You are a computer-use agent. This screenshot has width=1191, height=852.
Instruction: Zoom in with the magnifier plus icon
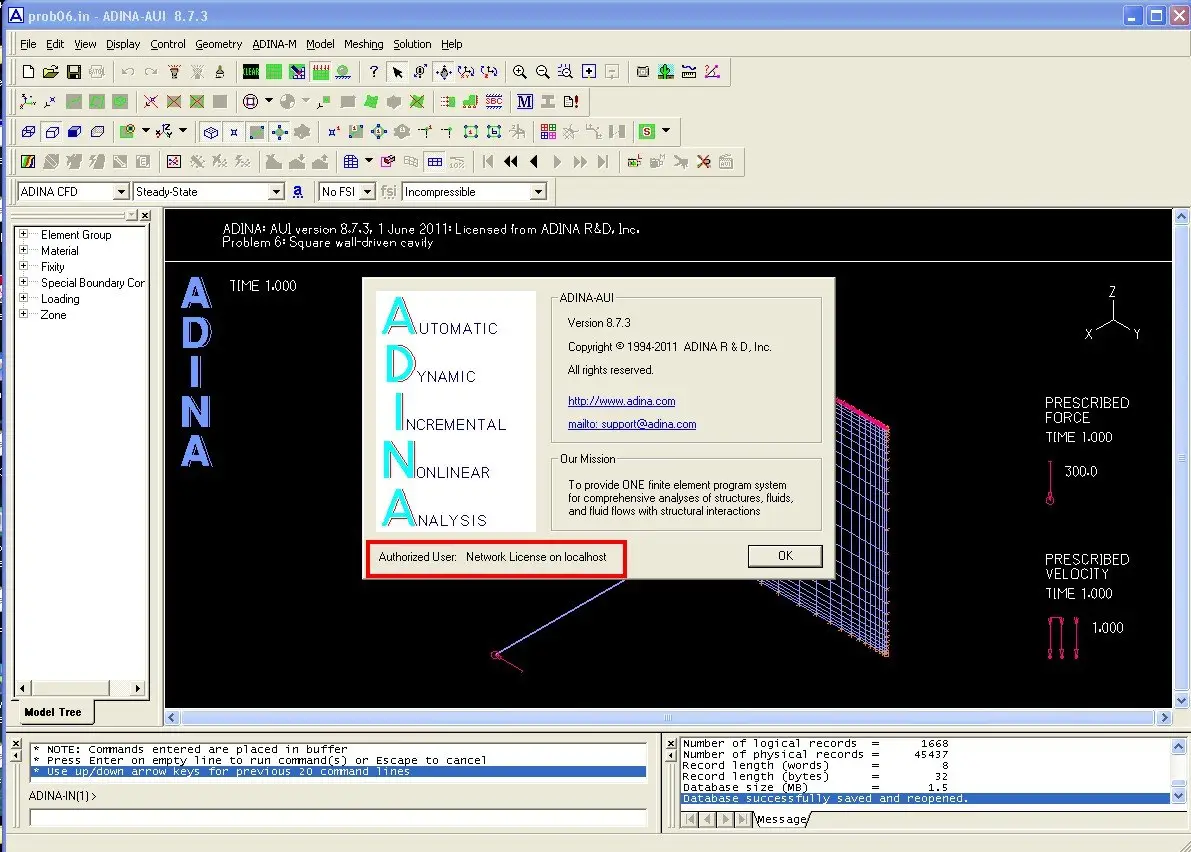pos(520,72)
